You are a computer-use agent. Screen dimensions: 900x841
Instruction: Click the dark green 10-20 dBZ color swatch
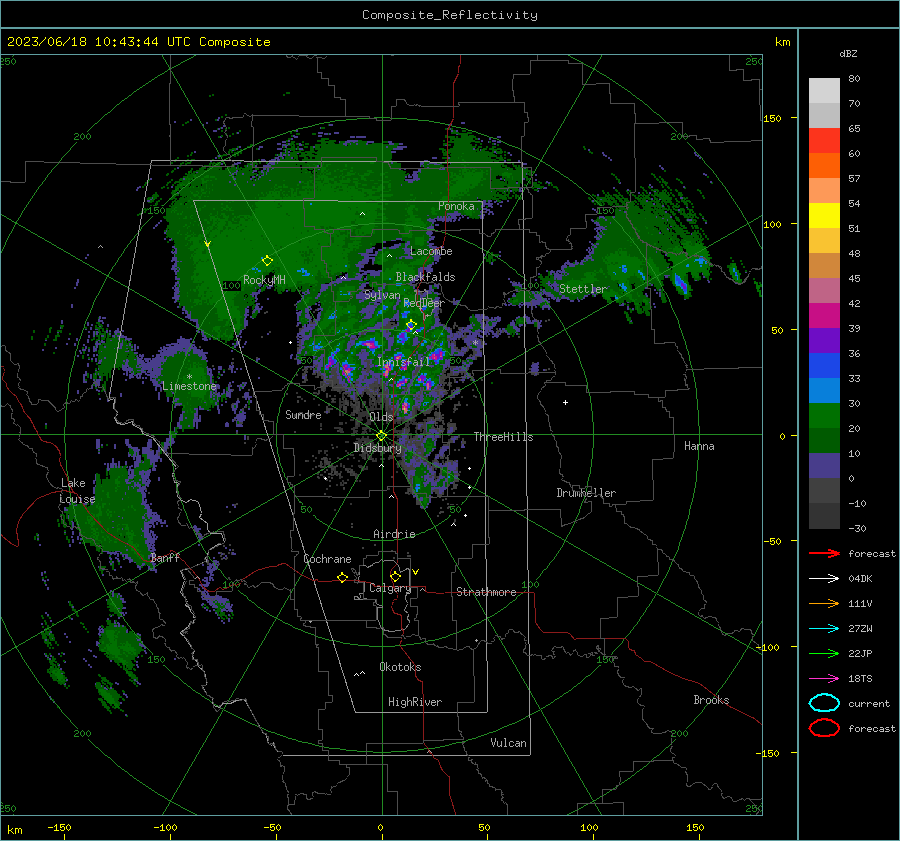(824, 441)
